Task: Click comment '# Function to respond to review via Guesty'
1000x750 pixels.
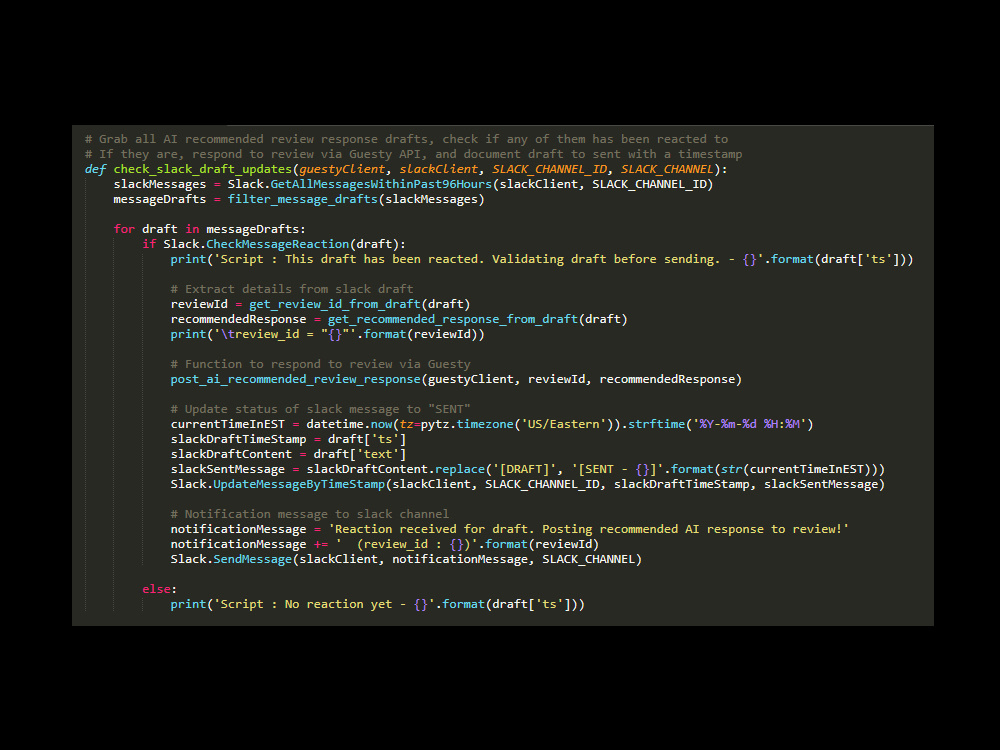Action: pyautogui.click(x=320, y=364)
